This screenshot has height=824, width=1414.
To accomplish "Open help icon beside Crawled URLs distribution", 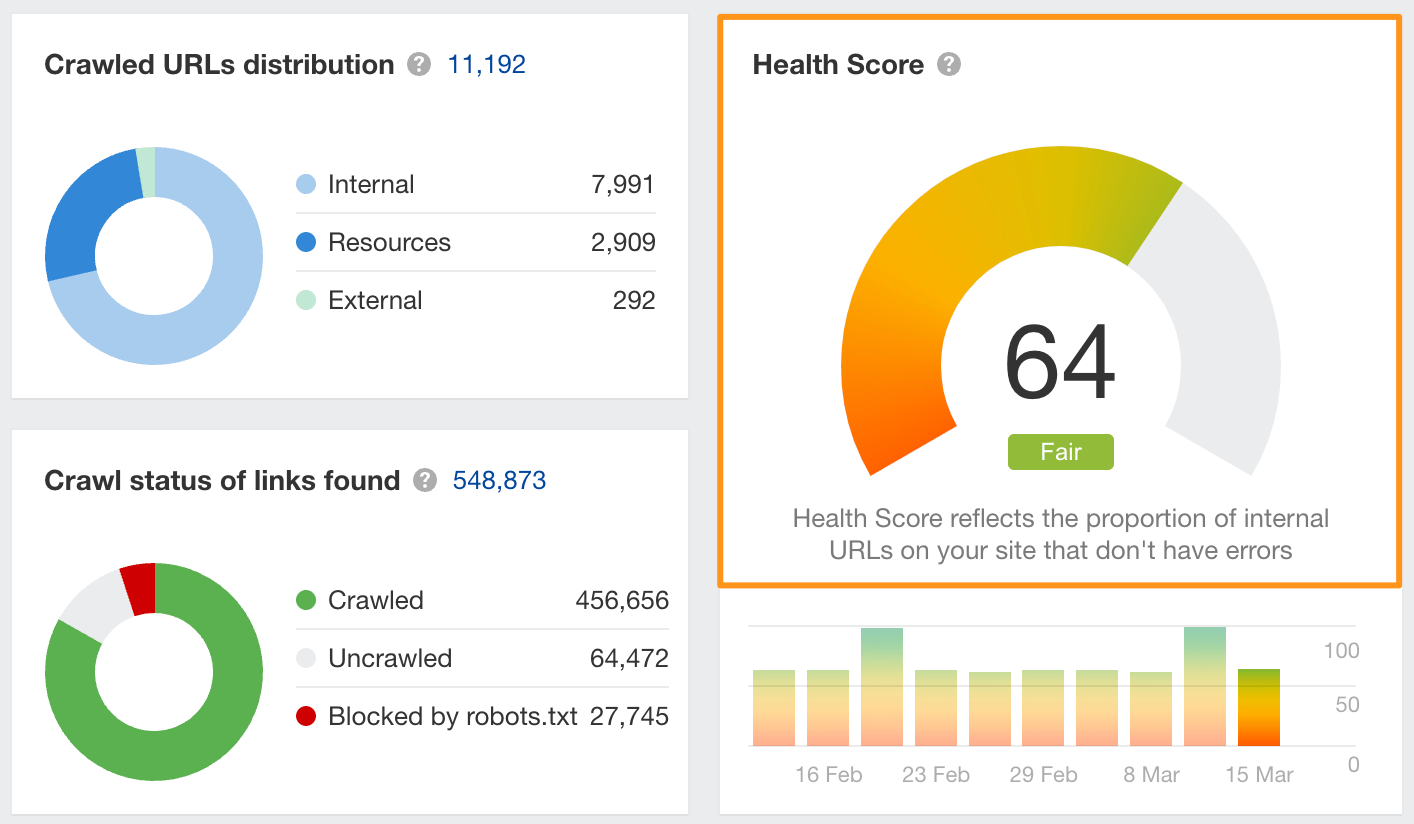I will 419,65.
